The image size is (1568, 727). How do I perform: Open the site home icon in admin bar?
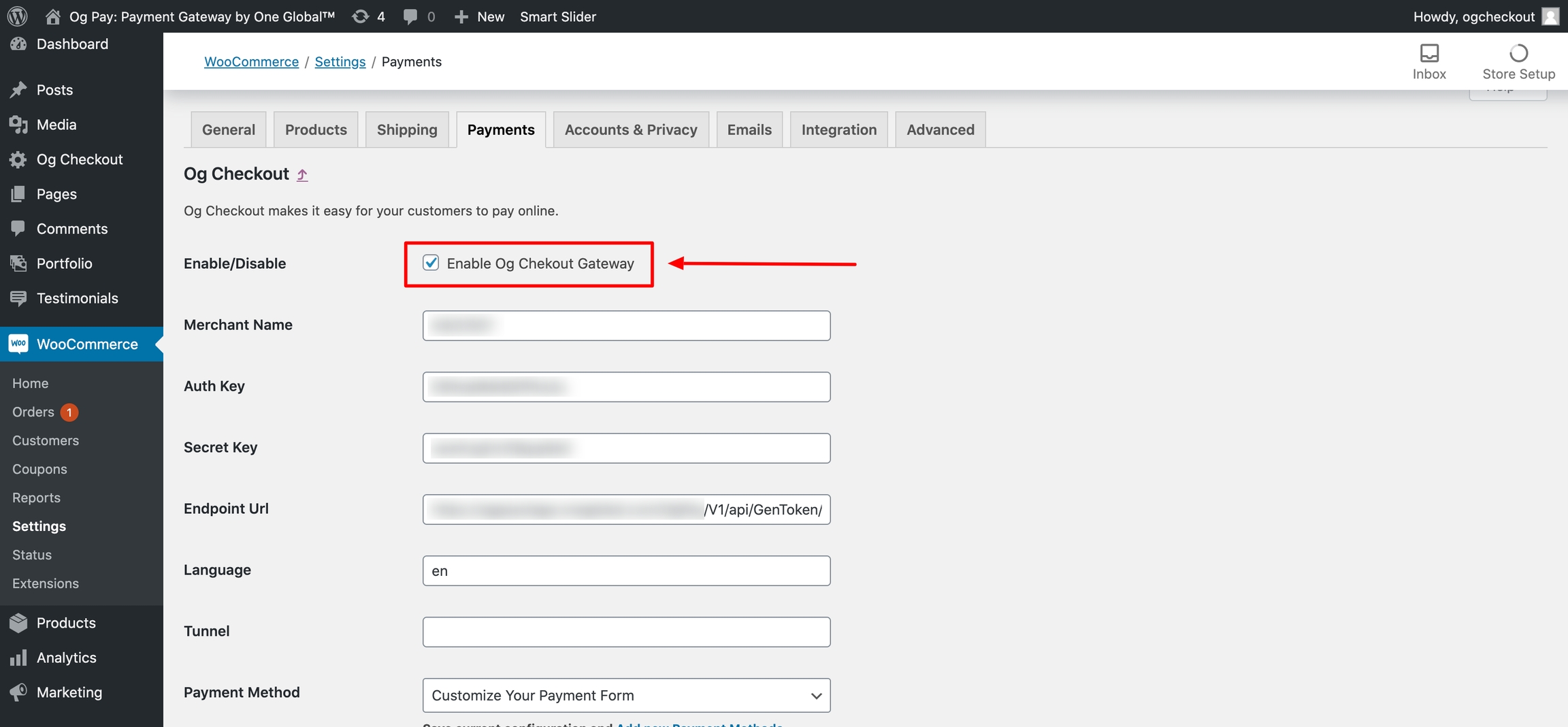coord(52,16)
